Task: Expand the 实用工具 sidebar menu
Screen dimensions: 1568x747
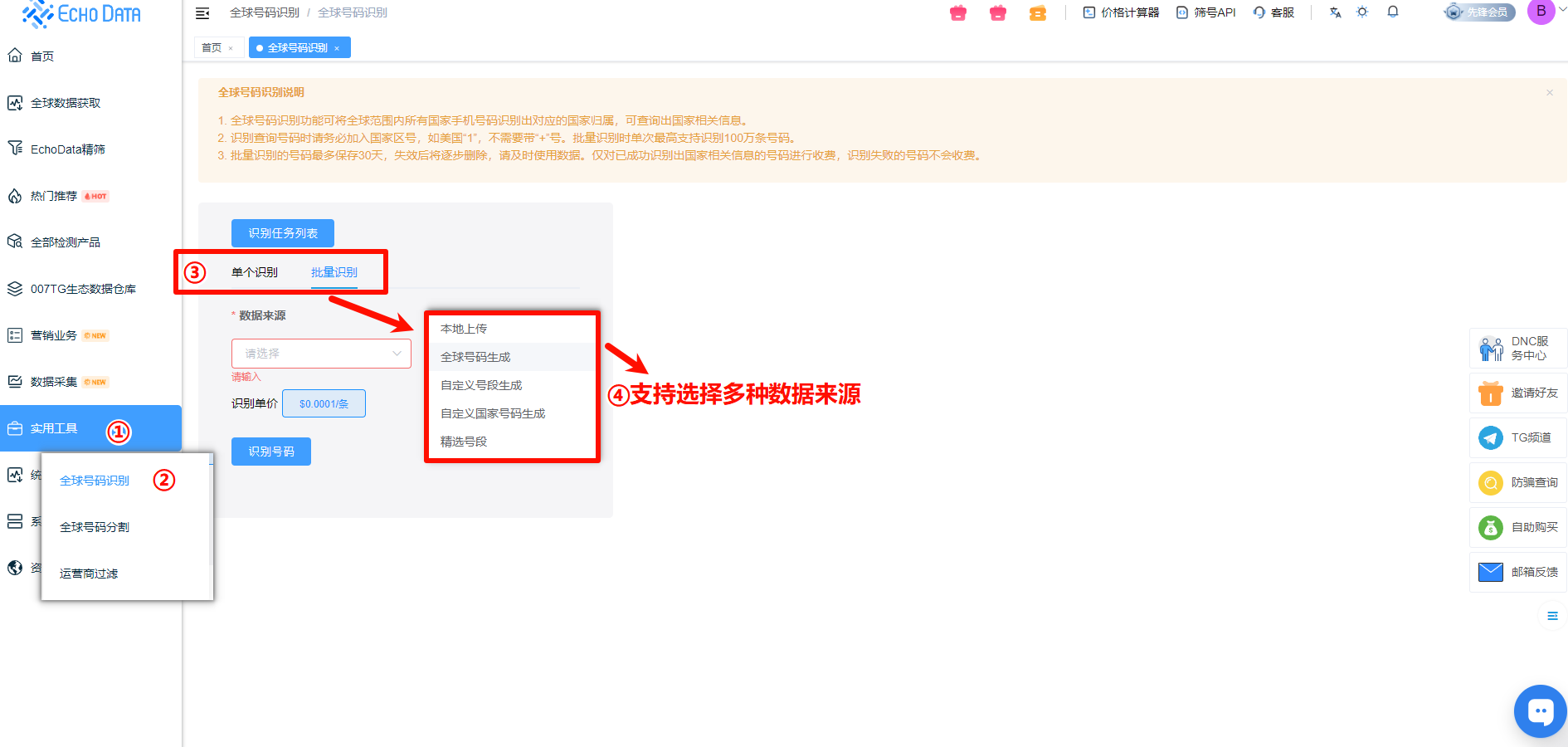Action: point(55,428)
